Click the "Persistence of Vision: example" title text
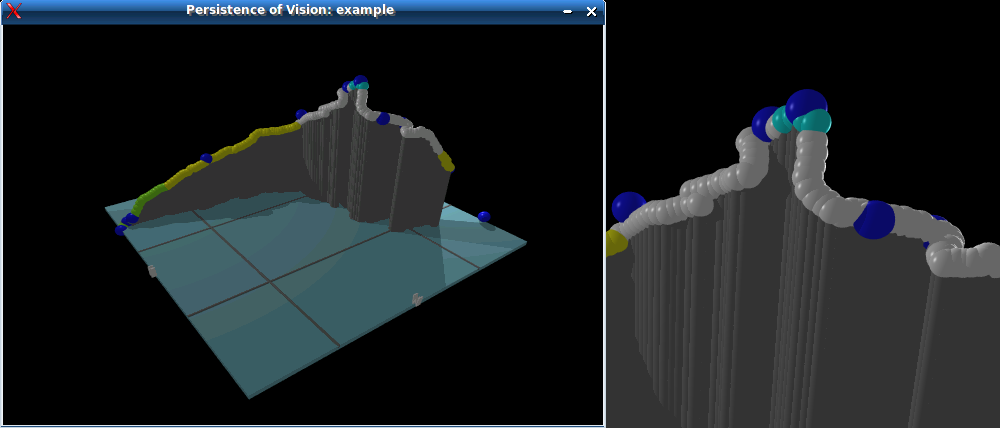Image resolution: width=1000 pixels, height=428 pixels. coord(290,10)
